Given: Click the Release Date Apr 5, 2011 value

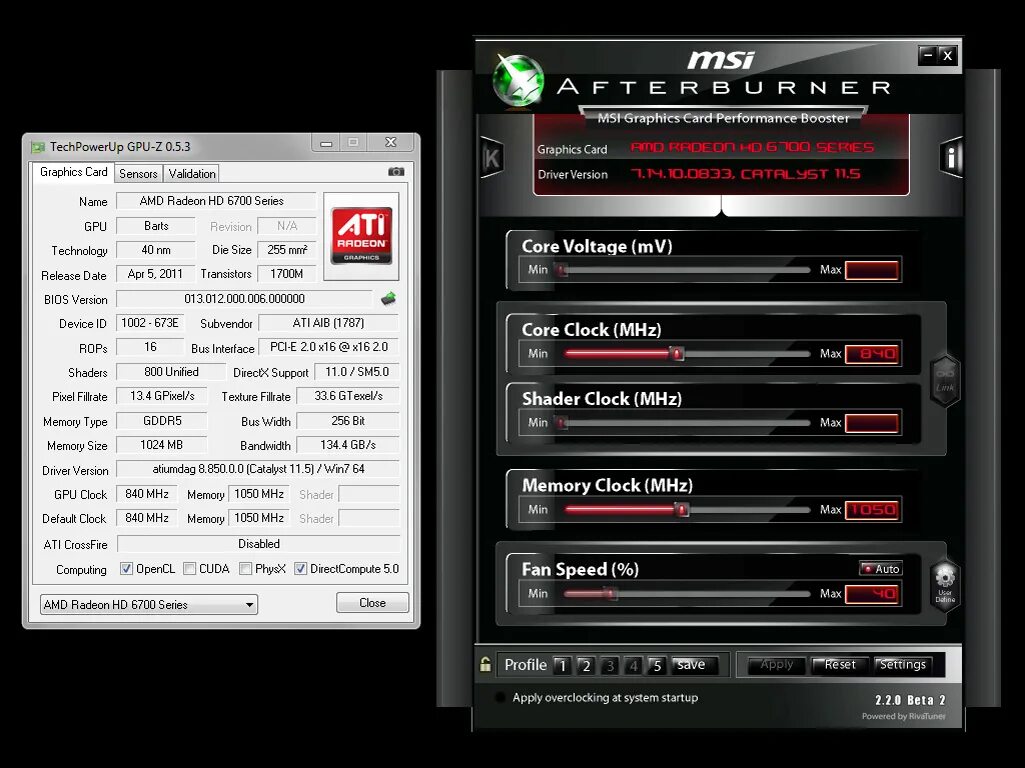Looking at the screenshot, I should tap(156, 274).
